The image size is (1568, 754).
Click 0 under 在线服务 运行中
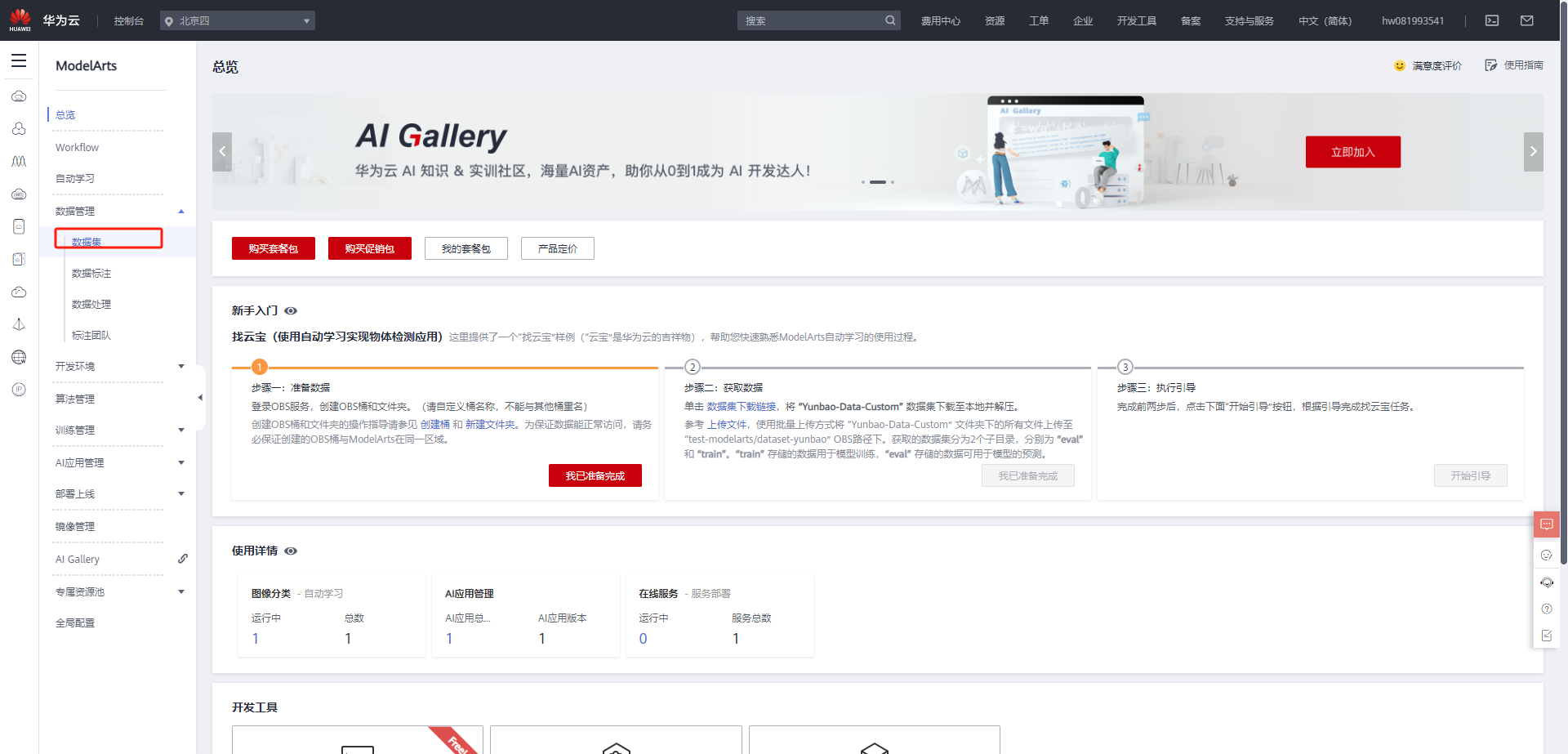coord(644,639)
